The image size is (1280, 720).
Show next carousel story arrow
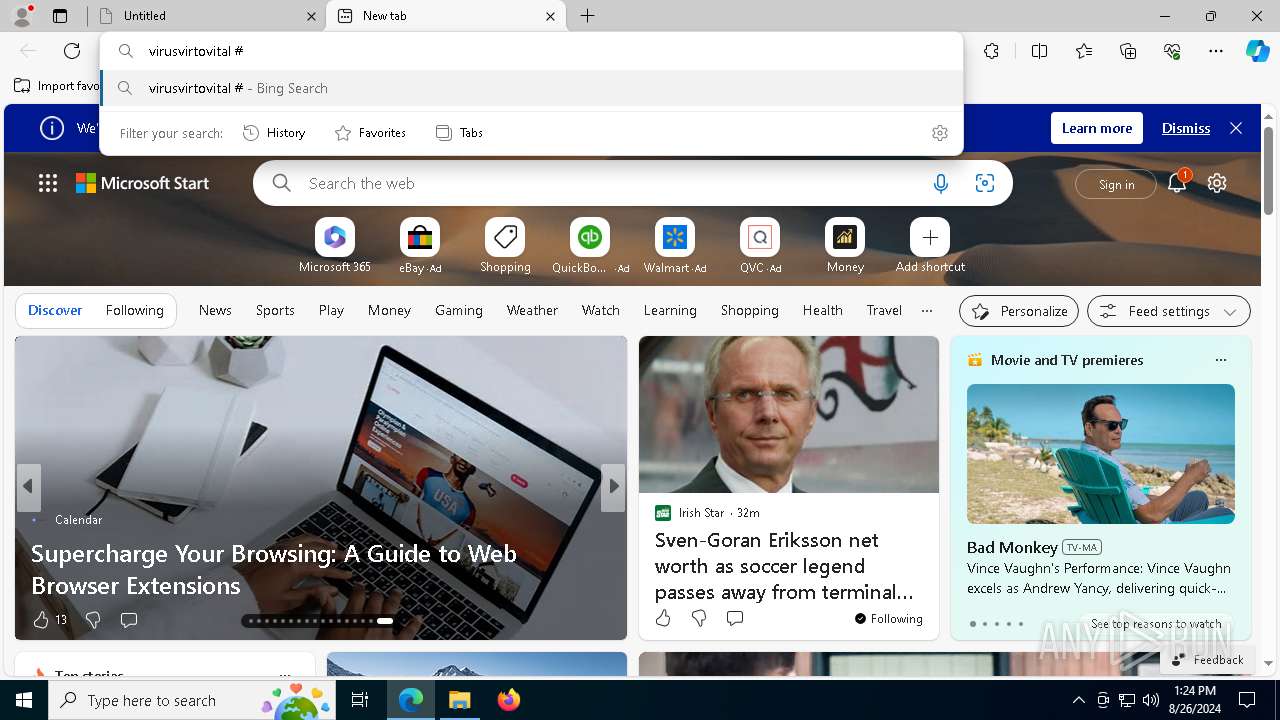613,487
